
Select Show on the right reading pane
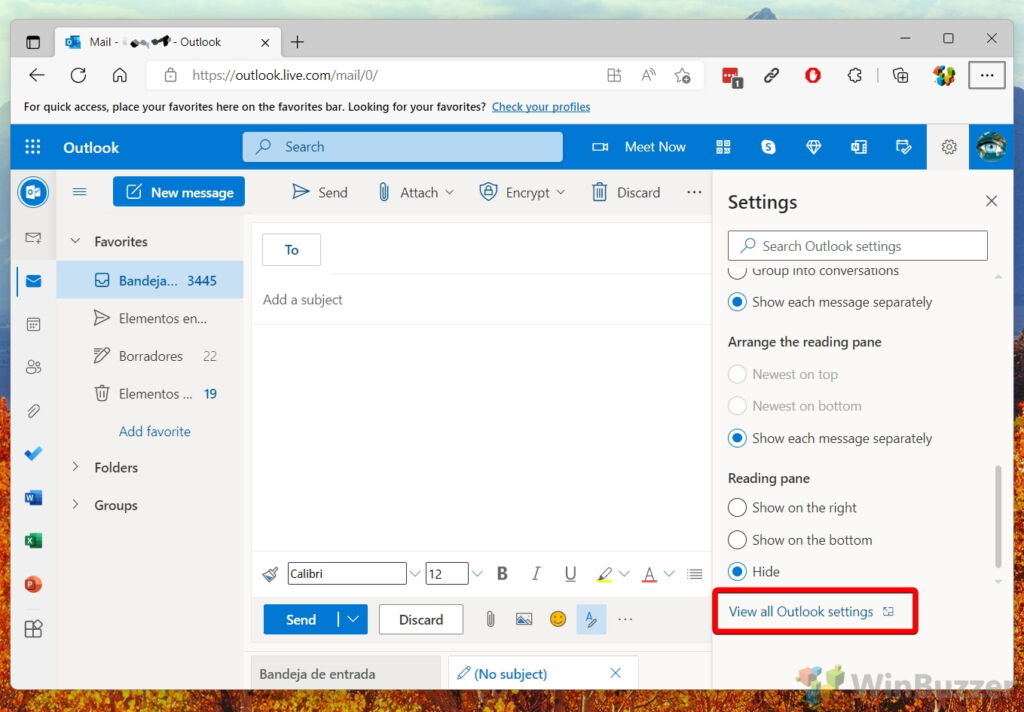[x=738, y=508]
